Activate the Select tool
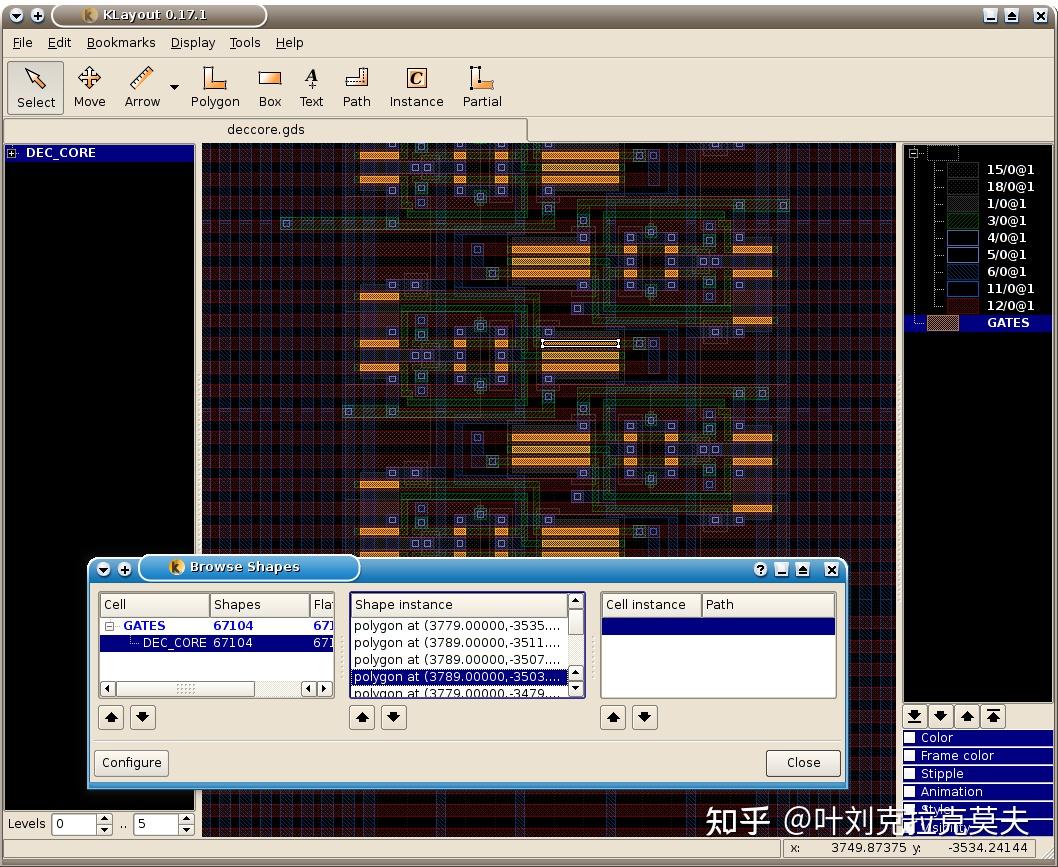Viewport: 1058px width, 867px height. tap(35, 87)
